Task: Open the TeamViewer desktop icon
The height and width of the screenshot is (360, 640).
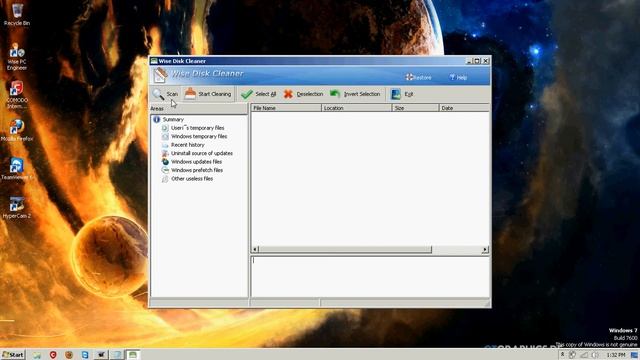Action: click(x=17, y=169)
